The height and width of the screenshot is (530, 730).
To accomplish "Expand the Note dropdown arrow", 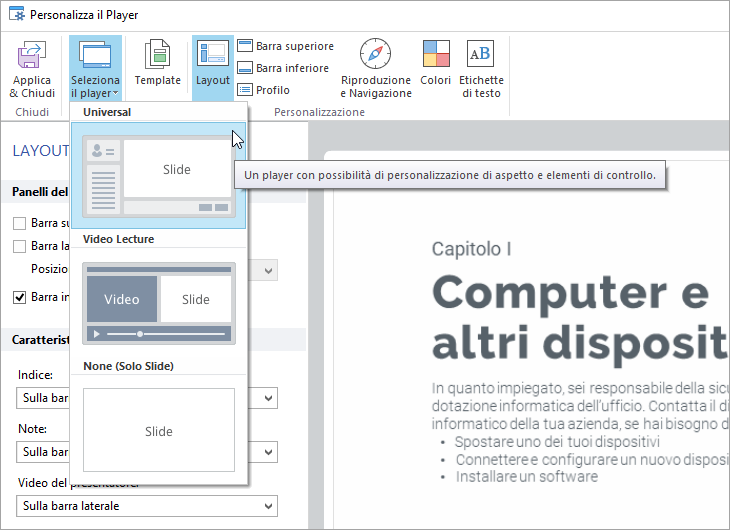I will (x=267, y=452).
